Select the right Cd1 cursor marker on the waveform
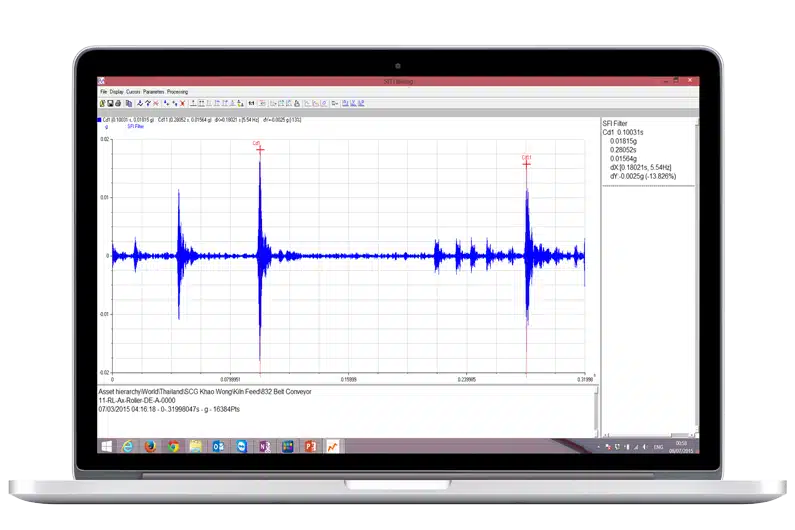Image resolution: width=795 pixels, height=530 pixels. point(526,163)
